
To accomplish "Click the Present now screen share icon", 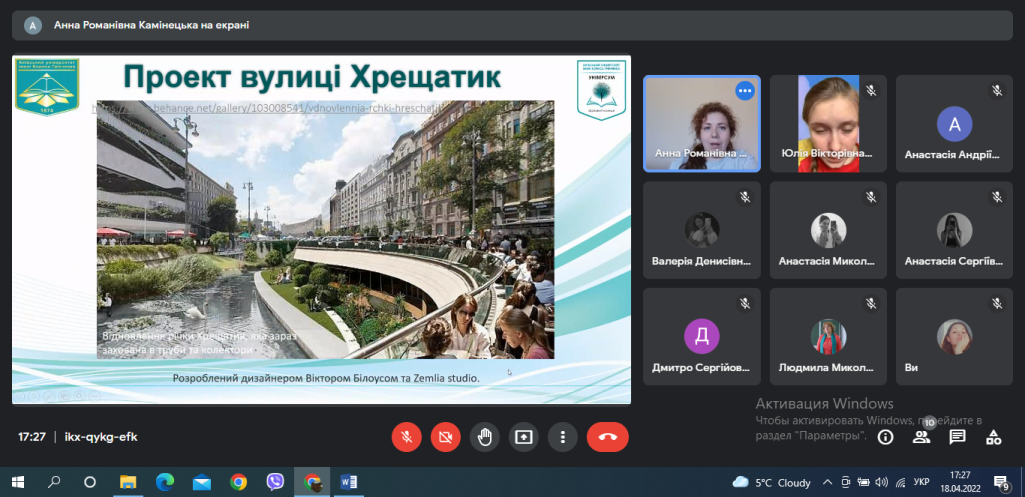I will coord(524,437).
